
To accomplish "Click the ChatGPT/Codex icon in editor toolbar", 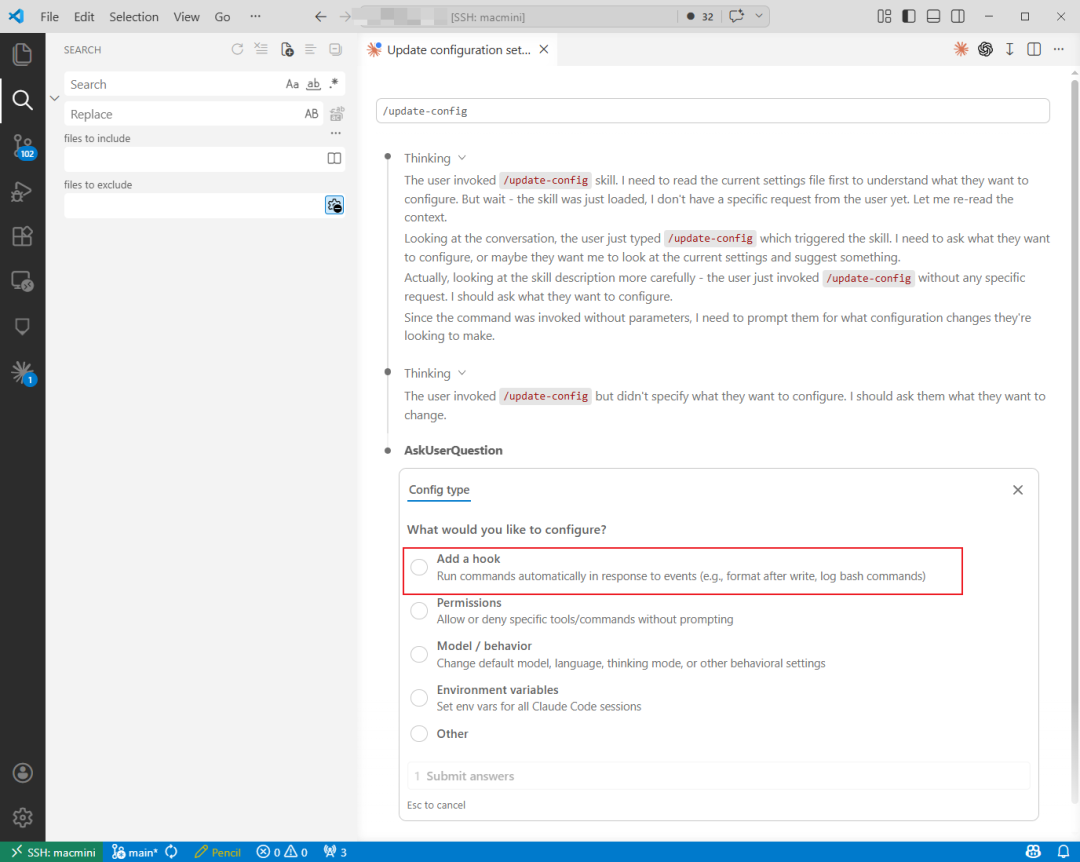I will click(x=985, y=49).
